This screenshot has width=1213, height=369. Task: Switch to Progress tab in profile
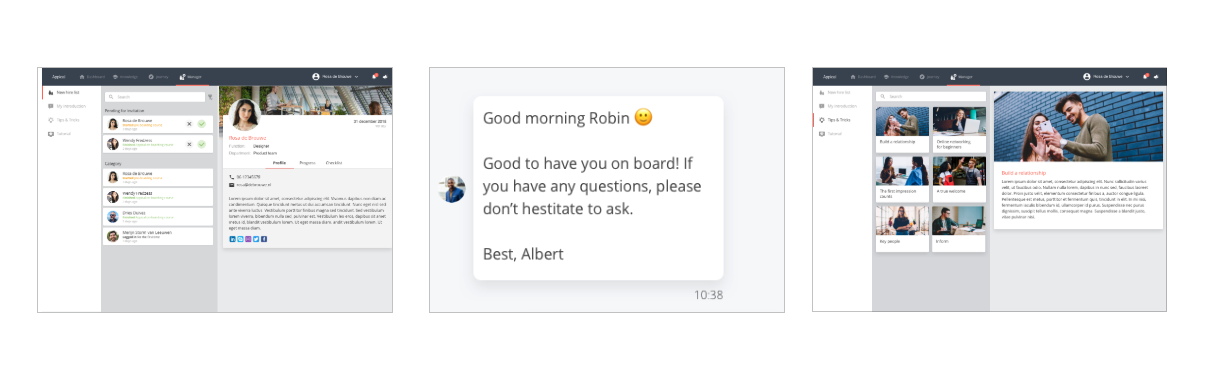(x=307, y=162)
